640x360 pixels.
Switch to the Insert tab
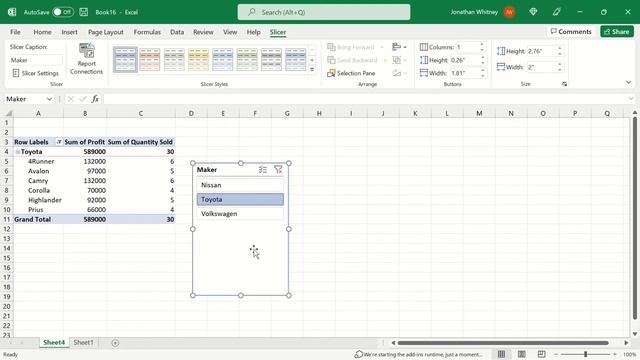coord(69,32)
